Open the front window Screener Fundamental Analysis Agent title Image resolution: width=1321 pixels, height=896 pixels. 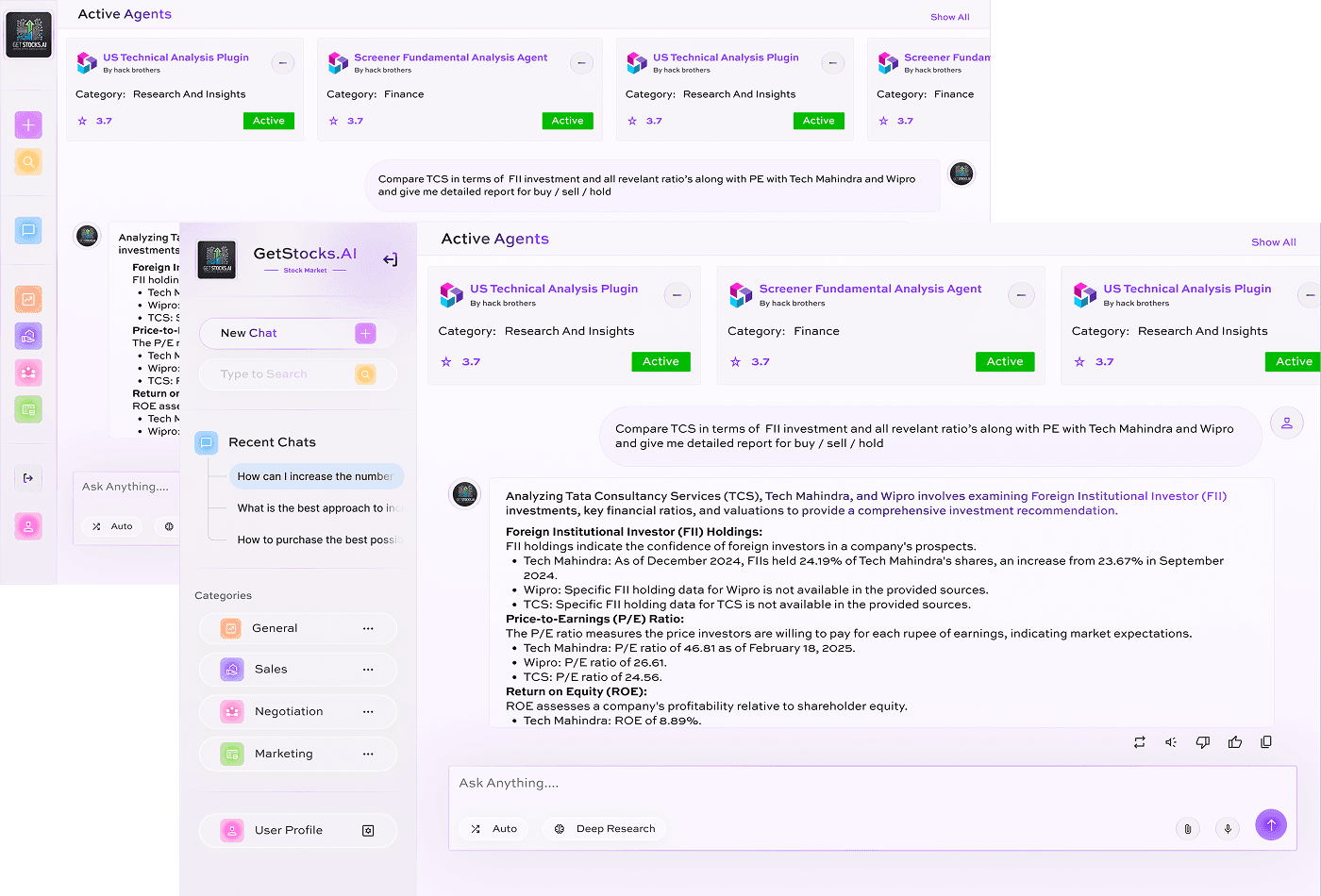tap(870, 289)
